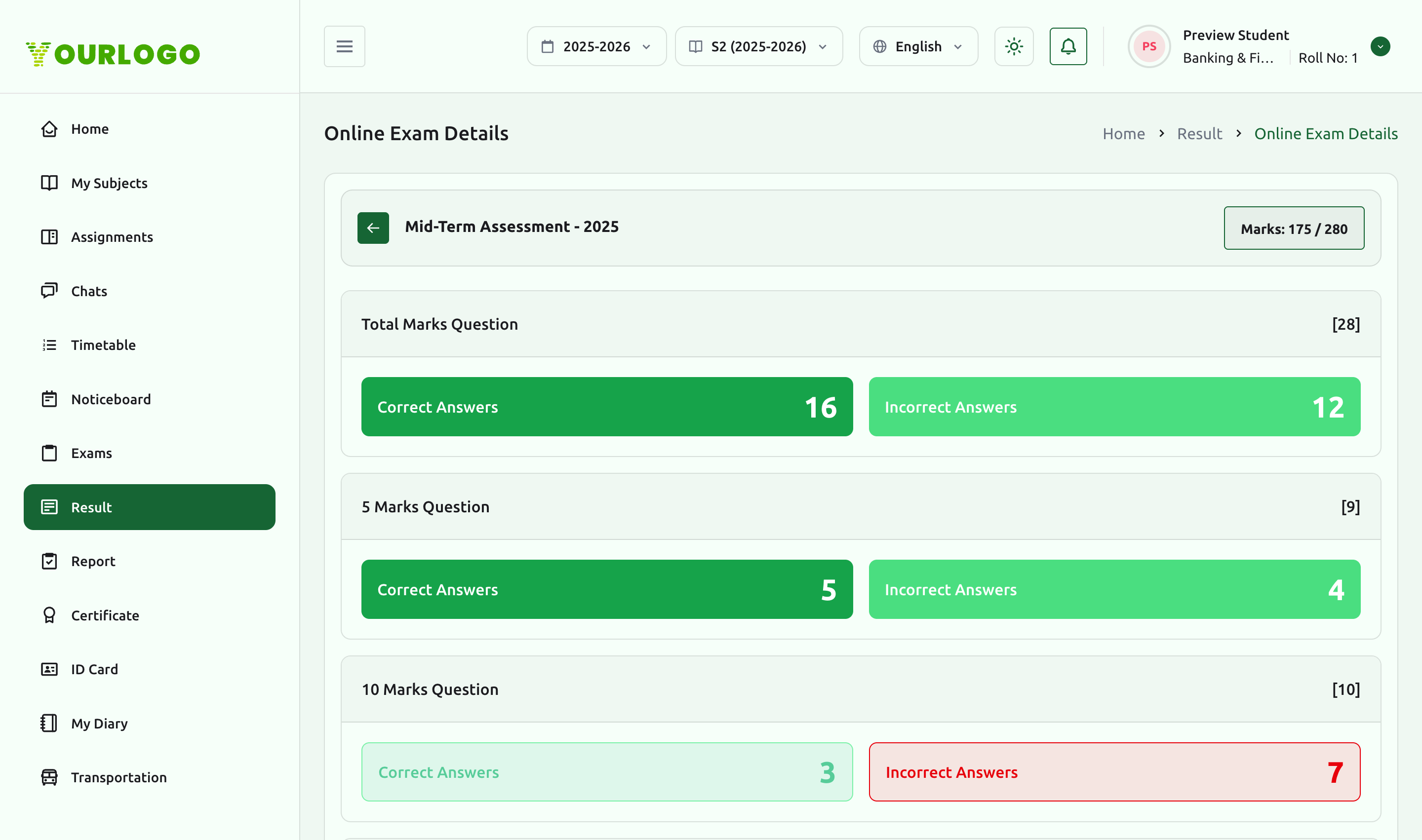Viewport: 1422px width, 840px height.
Task: Click the Preview Student name
Action: coord(1236,35)
